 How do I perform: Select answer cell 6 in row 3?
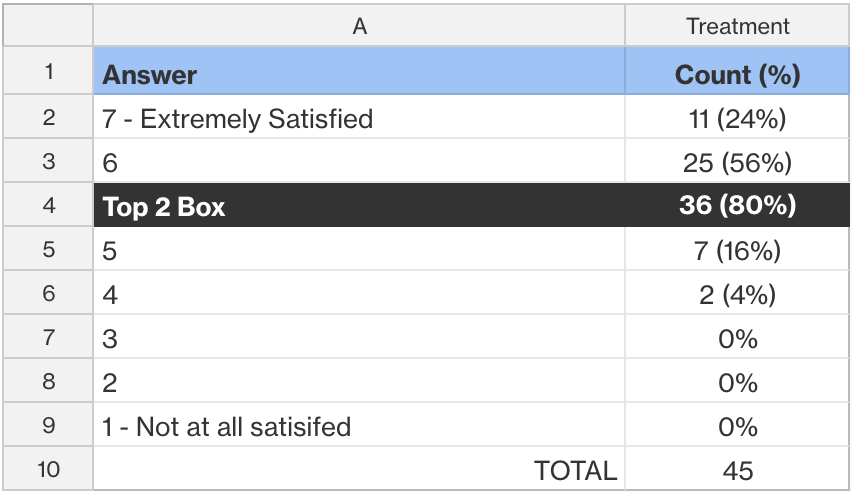click(x=359, y=160)
